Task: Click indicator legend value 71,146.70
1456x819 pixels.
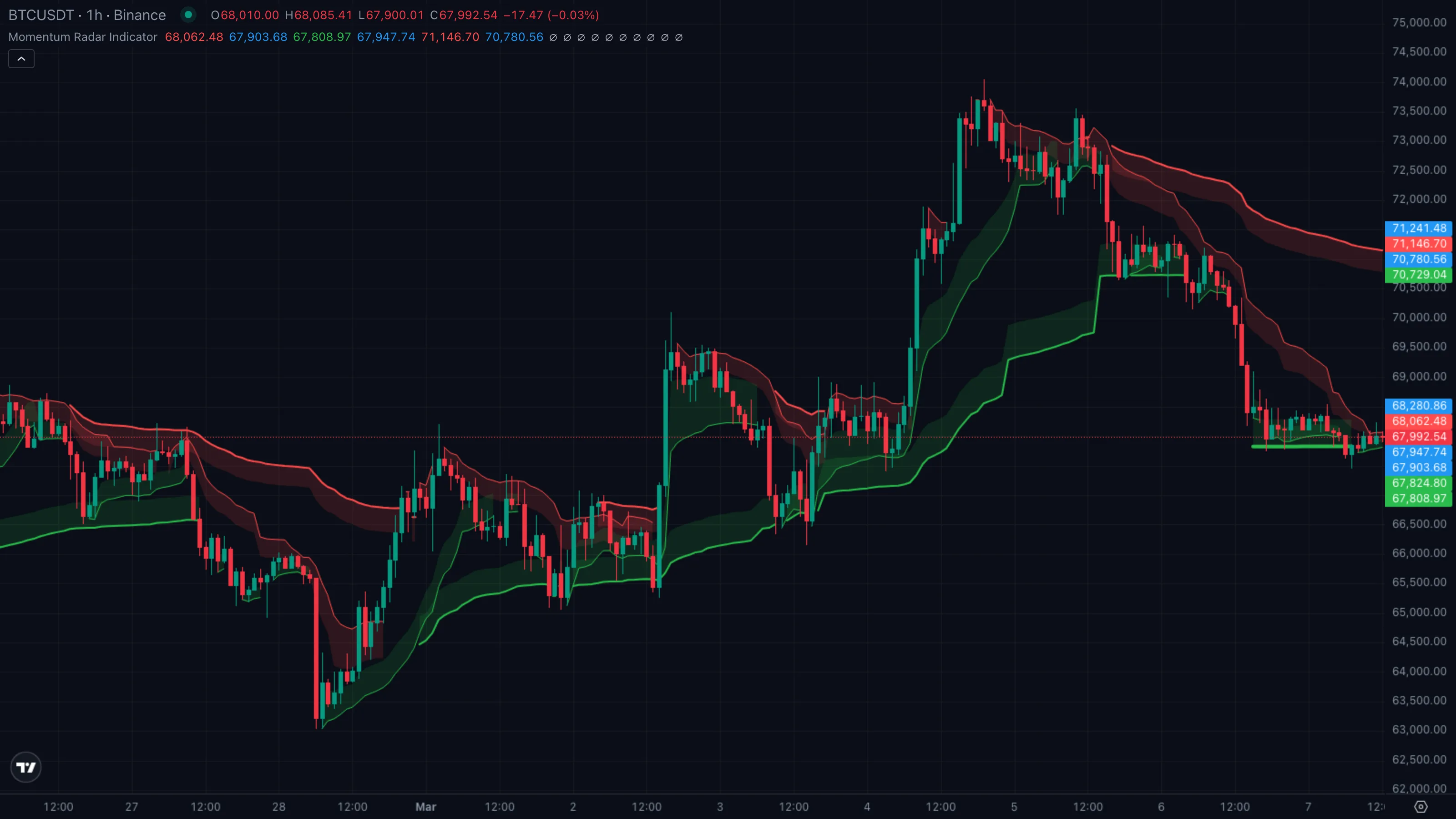Action: point(450,37)
